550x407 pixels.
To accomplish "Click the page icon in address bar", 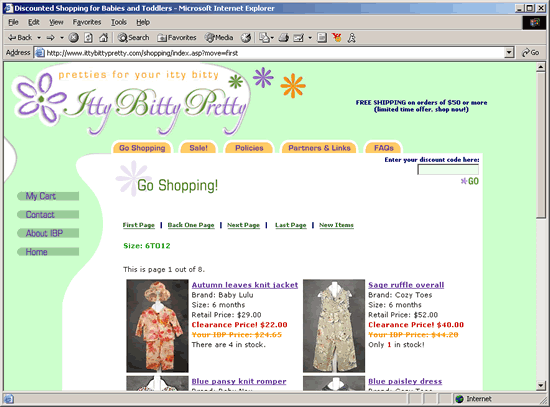I will pos(40,53).
